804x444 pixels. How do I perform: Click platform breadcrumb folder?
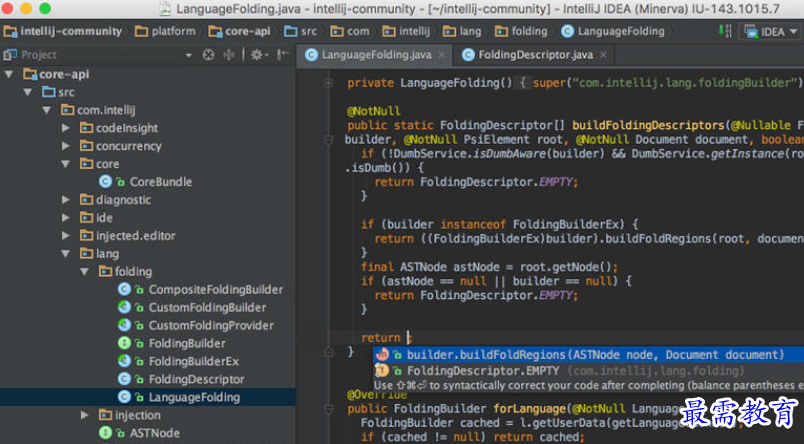point(165,31)
